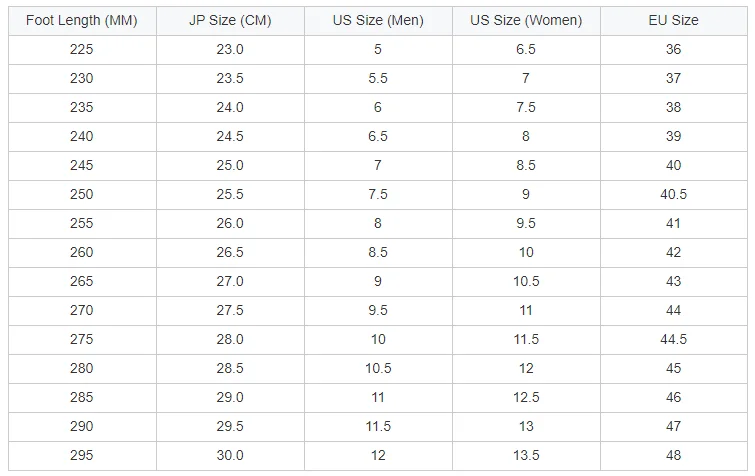
Task: Select the 225 foot length cell
Action: coord(82,49)
